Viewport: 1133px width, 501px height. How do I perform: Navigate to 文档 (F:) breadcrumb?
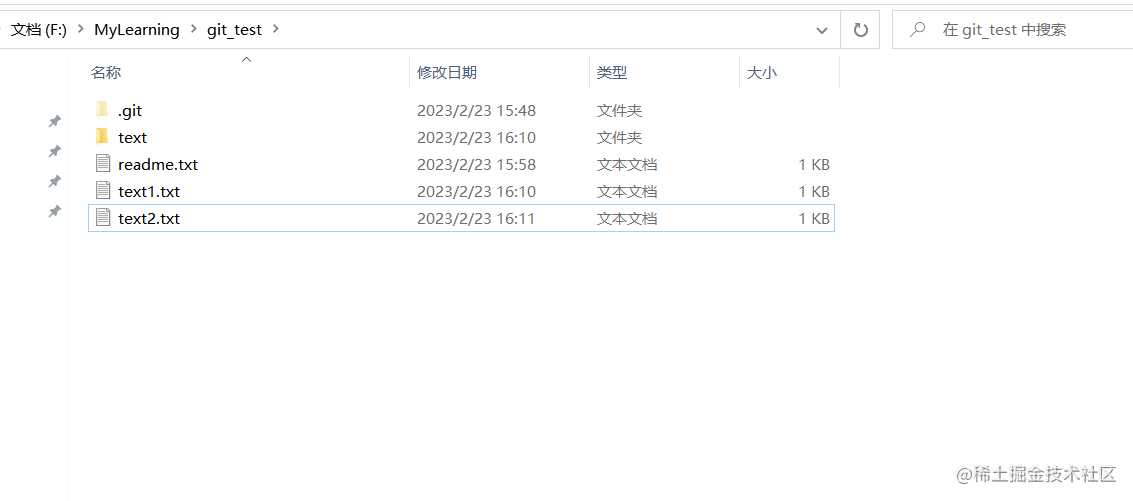38,30
